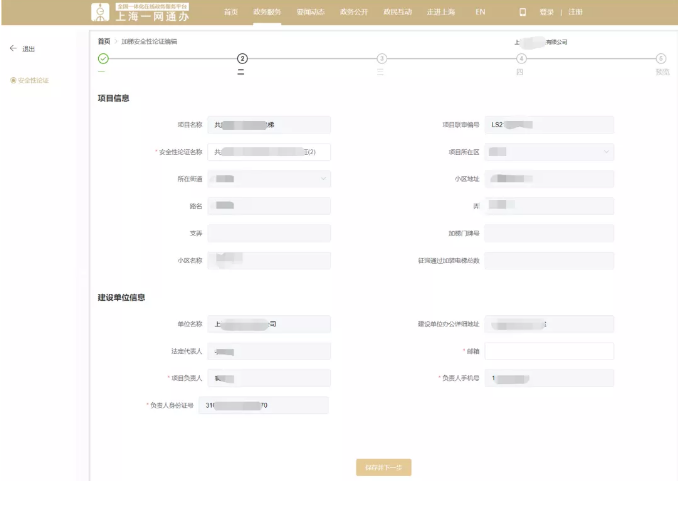Click the 邮箱 input field

coord(549,351)
